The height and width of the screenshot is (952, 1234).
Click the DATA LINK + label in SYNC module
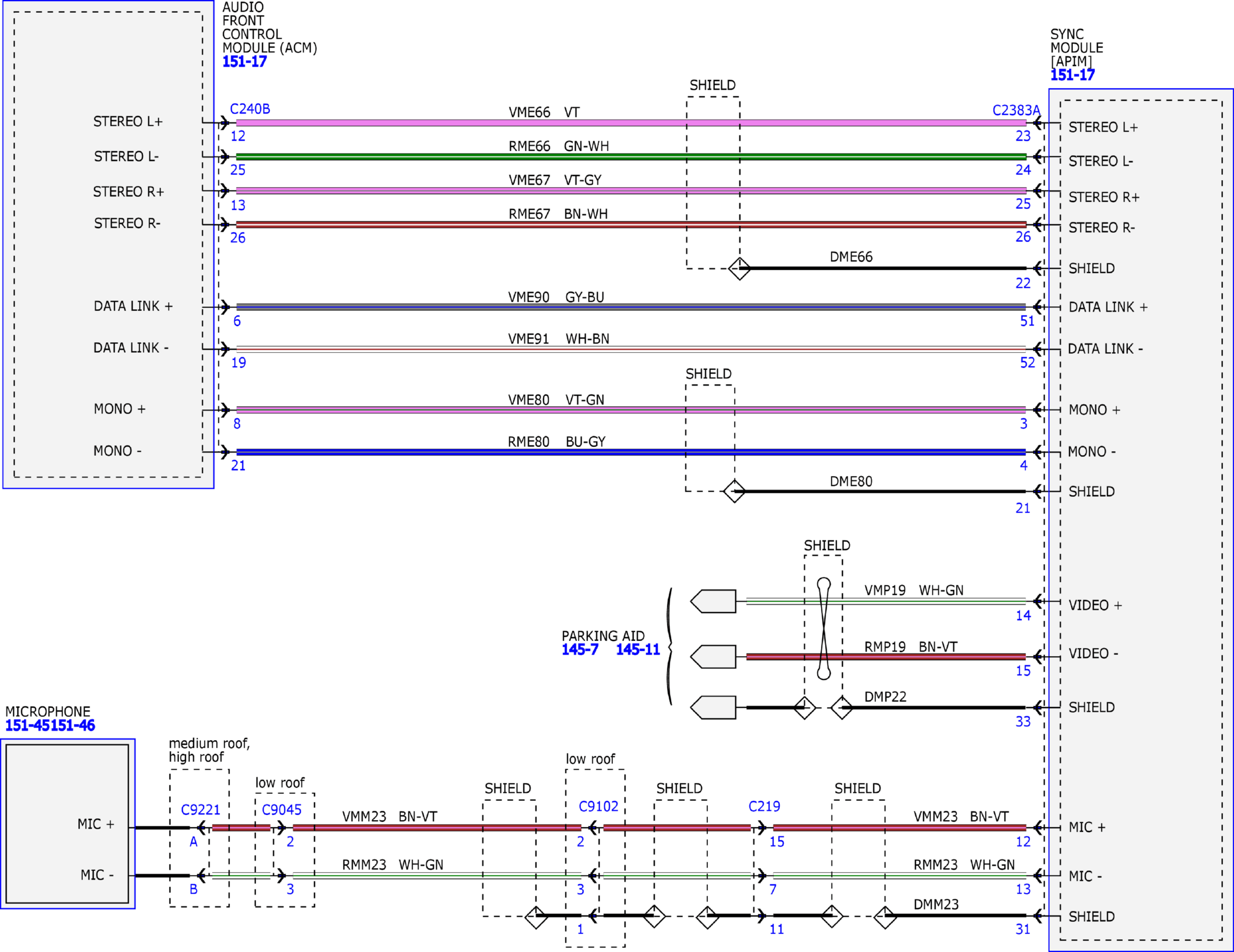coord(1108,307)
